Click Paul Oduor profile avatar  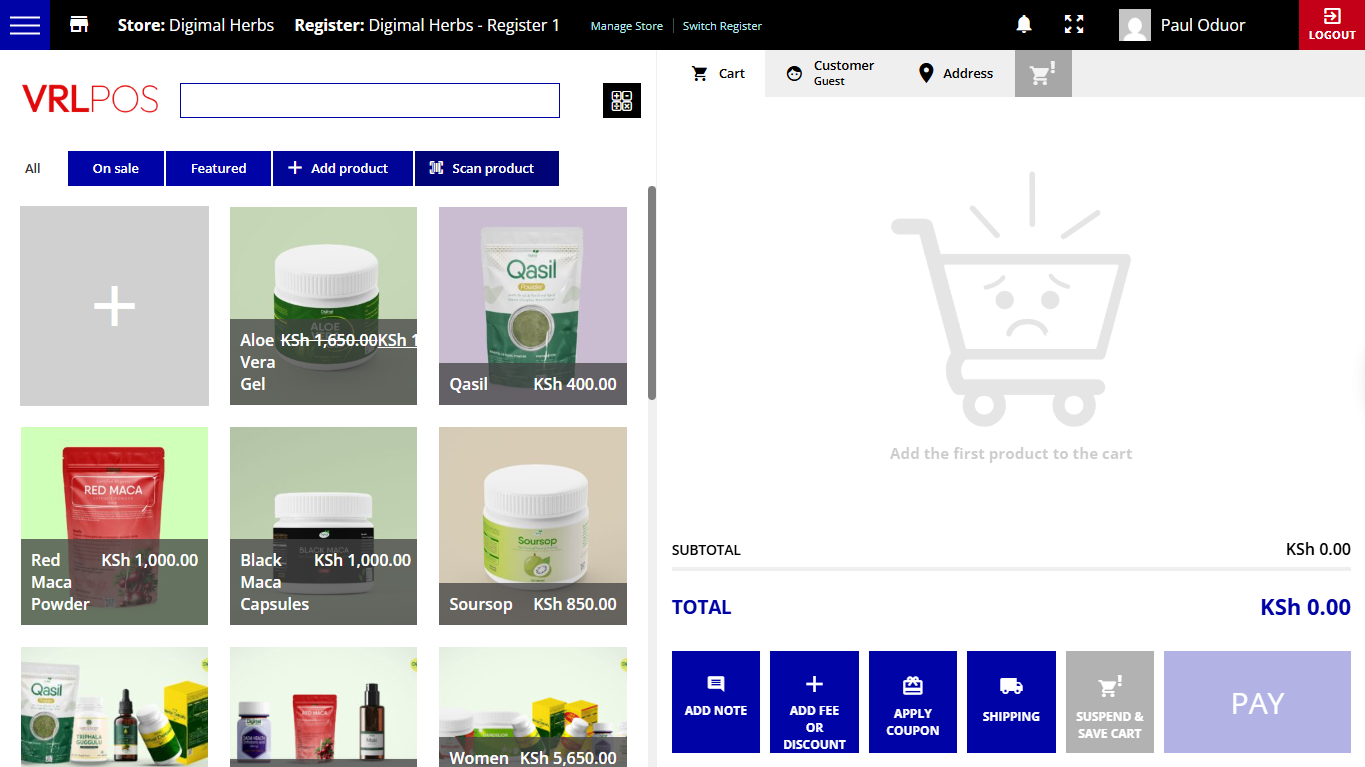click(1135, 26)
